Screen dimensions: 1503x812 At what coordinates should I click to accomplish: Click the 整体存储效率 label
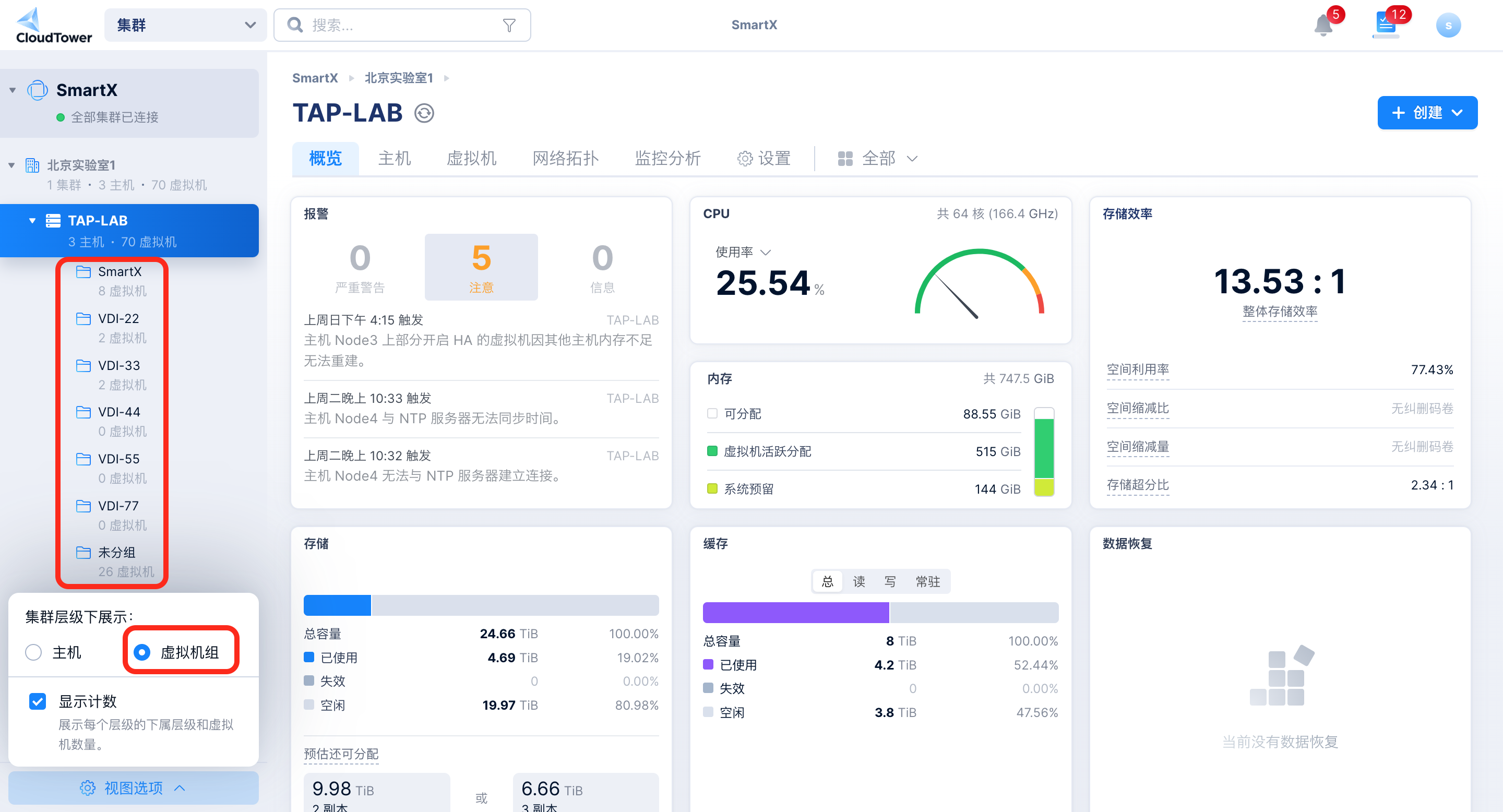pos(1280,312)
